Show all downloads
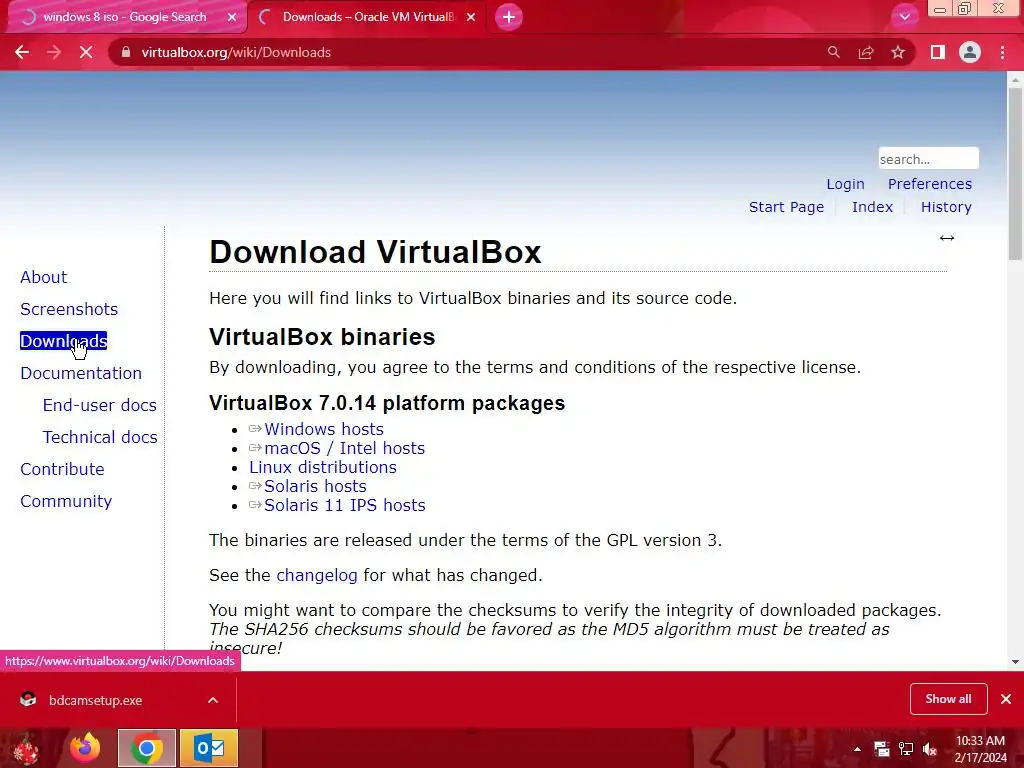The width and height of the screenshot is (1024, 768). [x=948, y=699]
